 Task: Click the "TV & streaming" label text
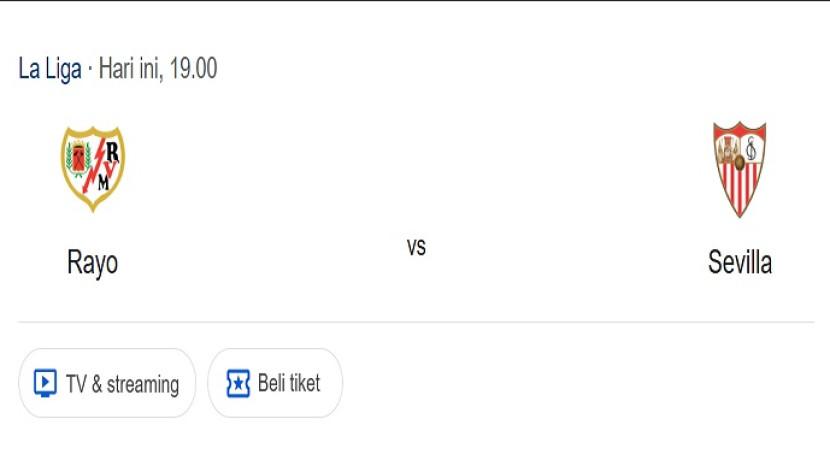(x=122, y=383)
